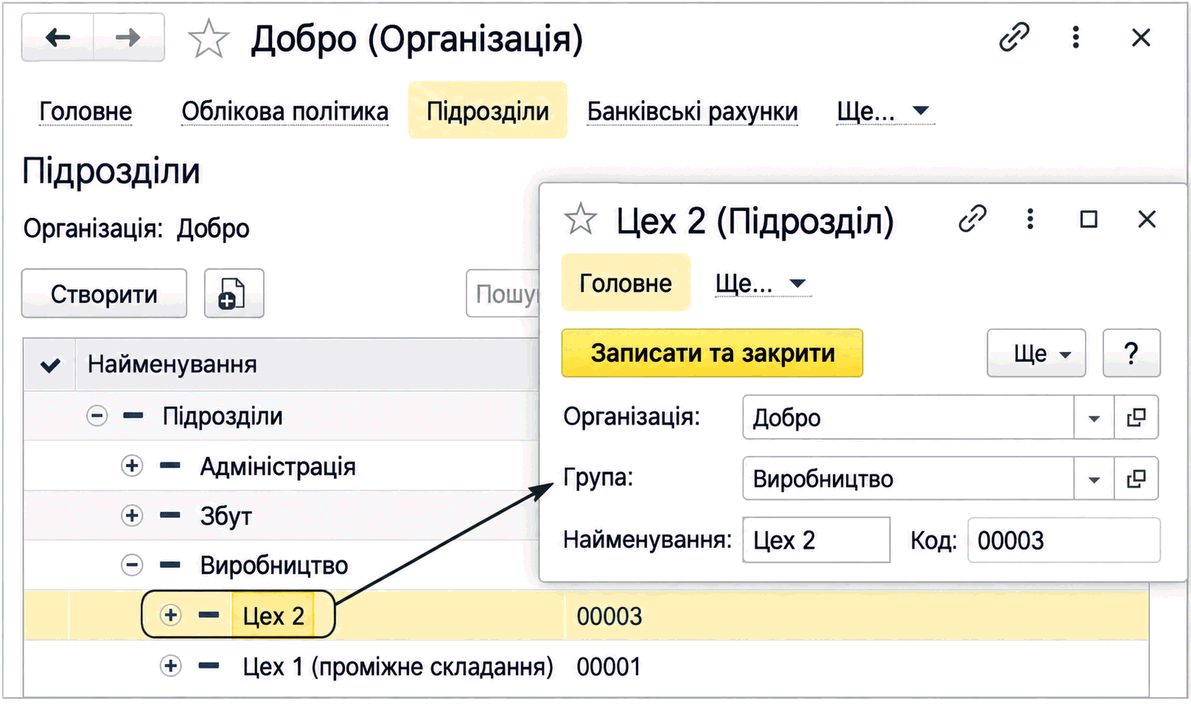The width and height of the screenshot is (1191, 706).
Task: Expand the Збут node
Action: 132,516
